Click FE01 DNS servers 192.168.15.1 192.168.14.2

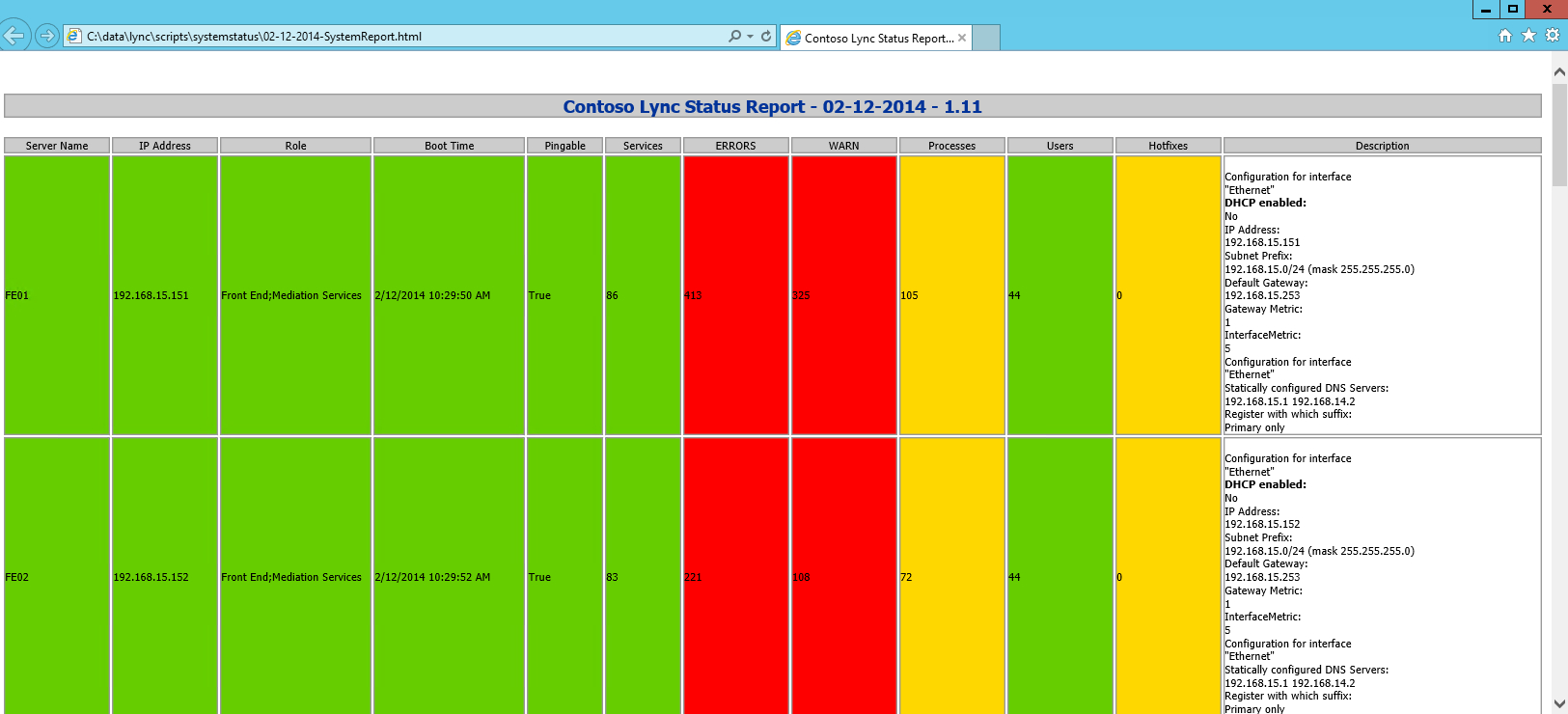[x=1289, y=401]
